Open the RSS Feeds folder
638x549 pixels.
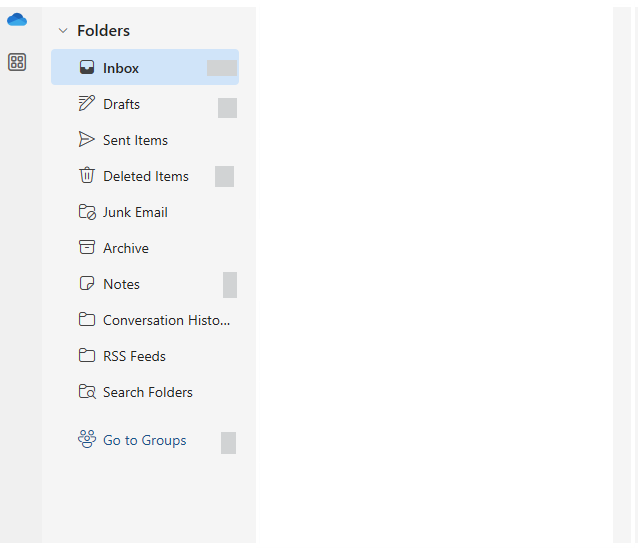click(x=134, y=356)
